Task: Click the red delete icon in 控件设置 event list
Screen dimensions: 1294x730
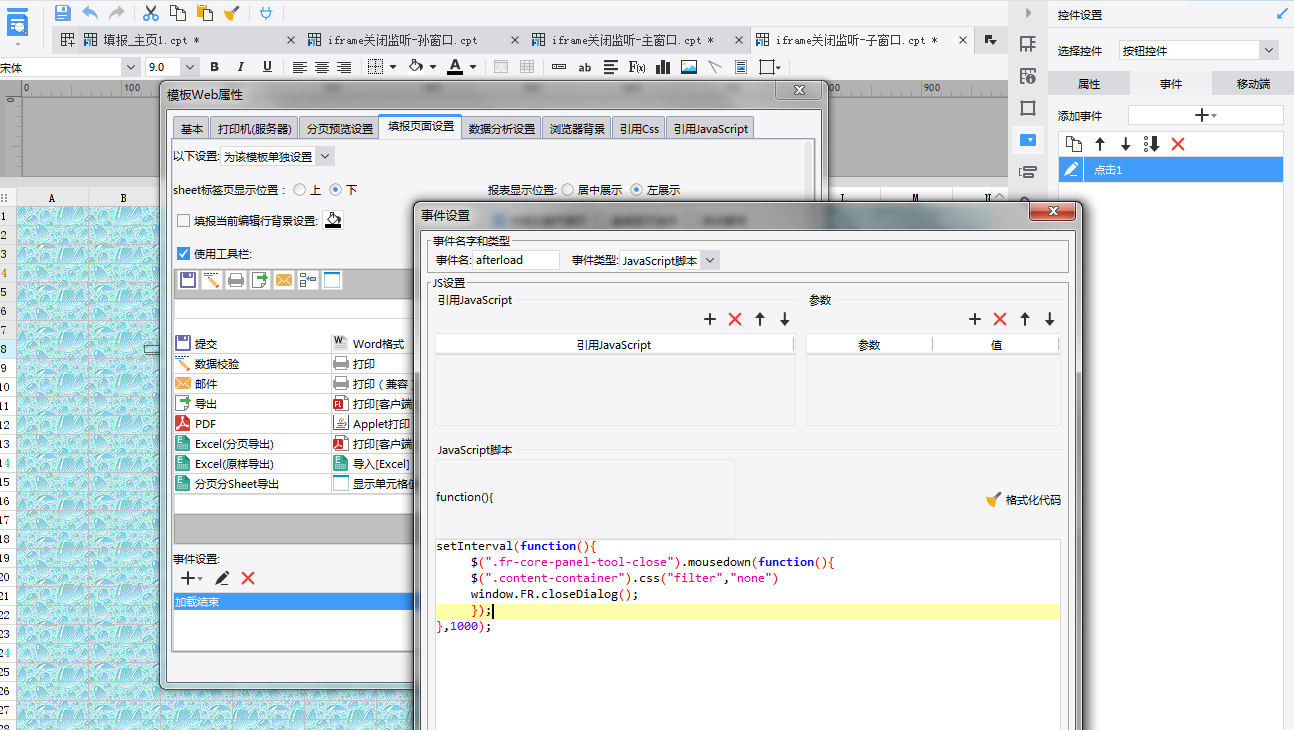Action: click(x=1177, y=144)
